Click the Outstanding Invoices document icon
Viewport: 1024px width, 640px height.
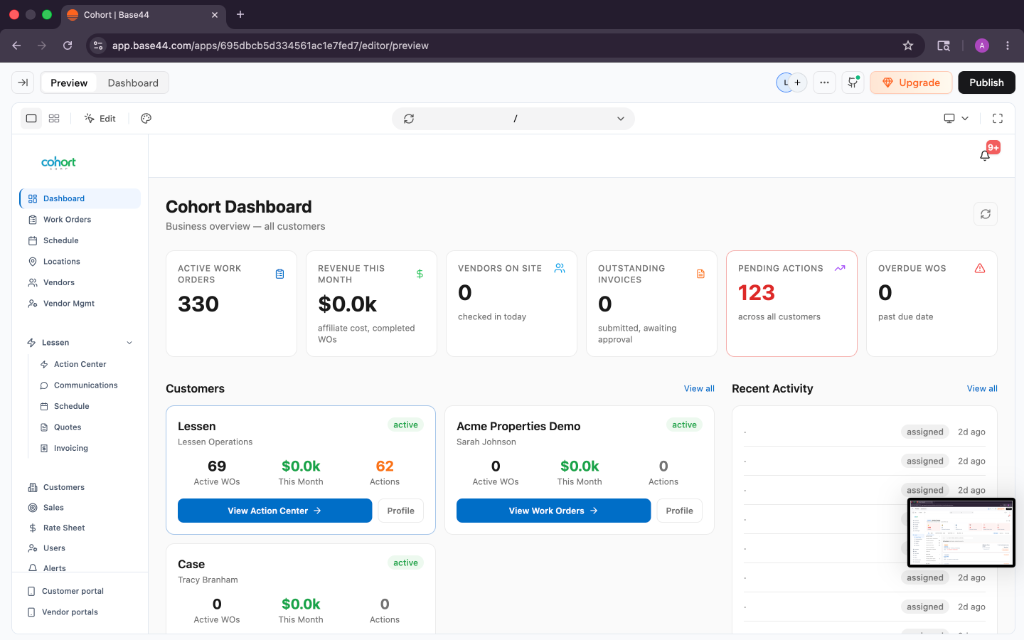701,274
